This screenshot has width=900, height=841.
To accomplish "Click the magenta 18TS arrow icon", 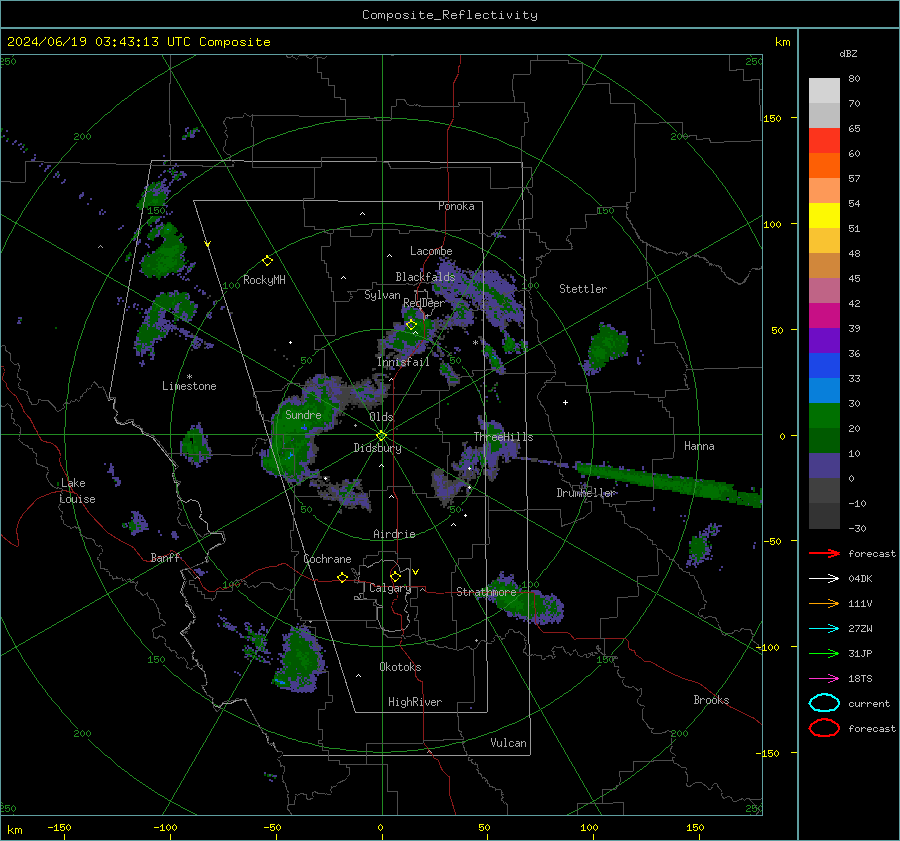I will 824,679.
